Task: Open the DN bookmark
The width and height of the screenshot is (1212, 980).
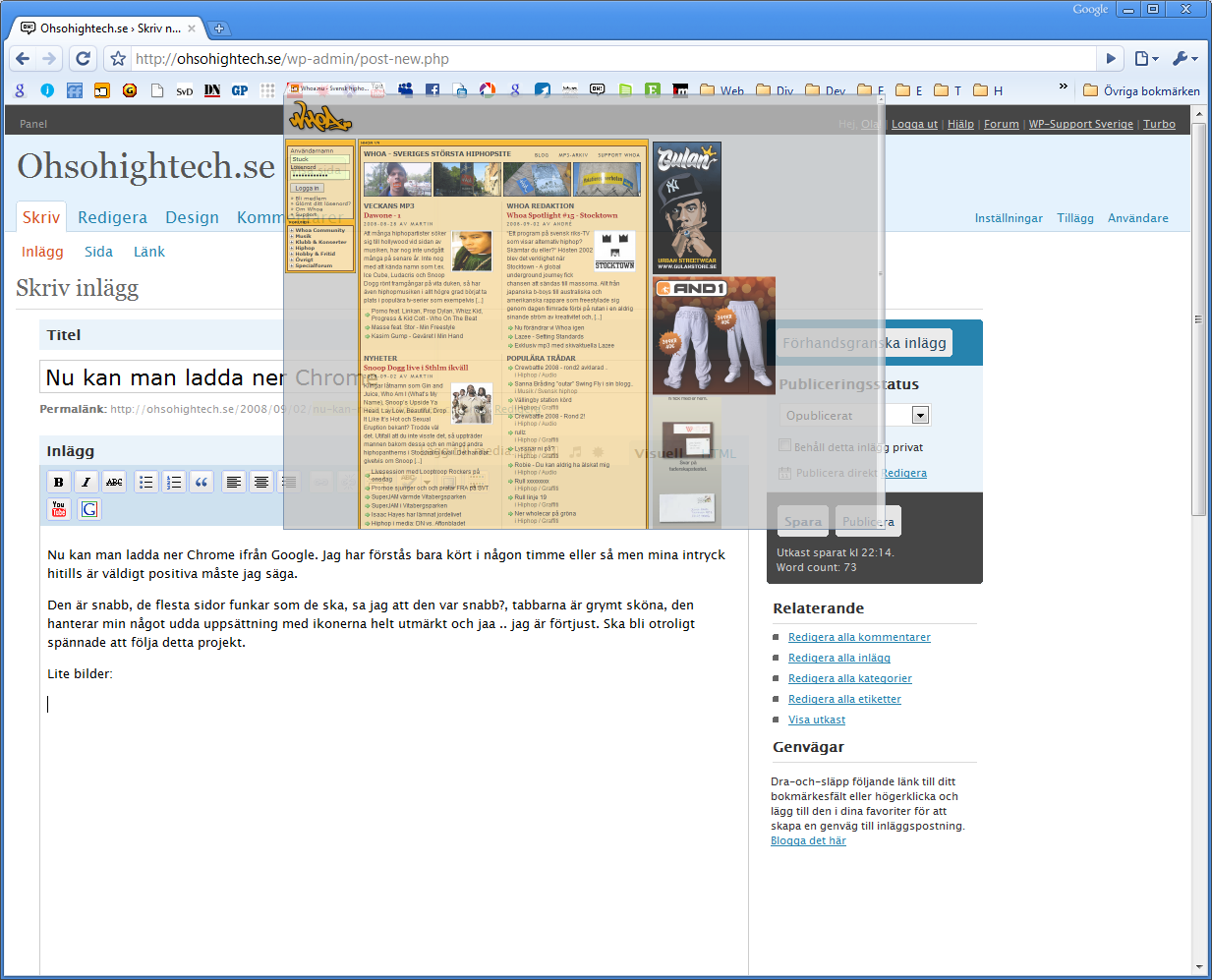Action: (212, 90)
